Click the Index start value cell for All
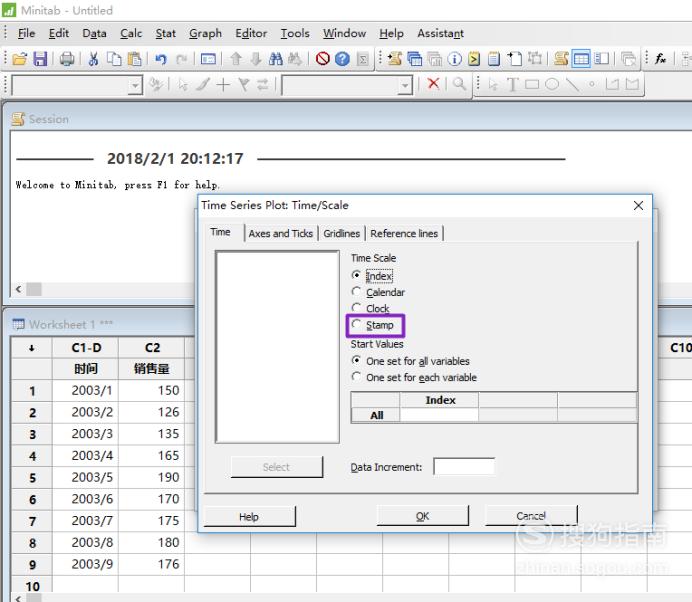Image resolution: width=692 pixels, height=602 pixels. [439, 415]
